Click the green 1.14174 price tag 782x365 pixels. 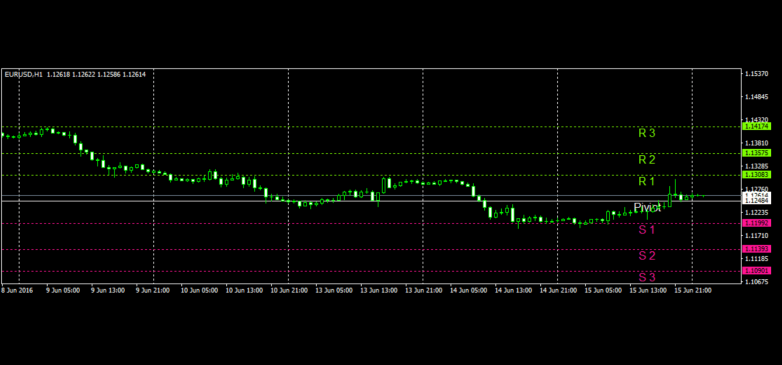tap(757, 126)
